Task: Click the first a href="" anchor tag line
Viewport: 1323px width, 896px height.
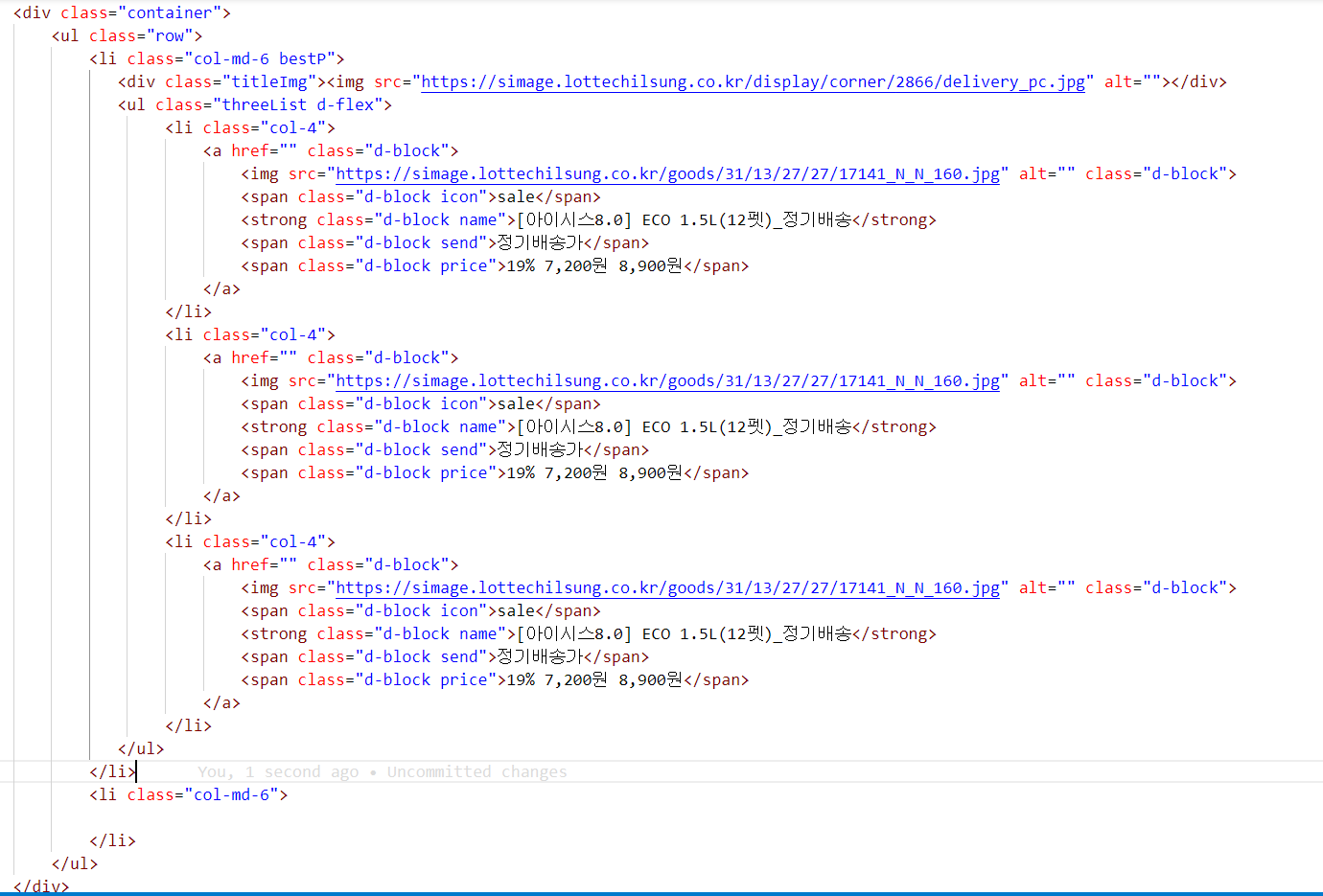Action: [331, 150]
